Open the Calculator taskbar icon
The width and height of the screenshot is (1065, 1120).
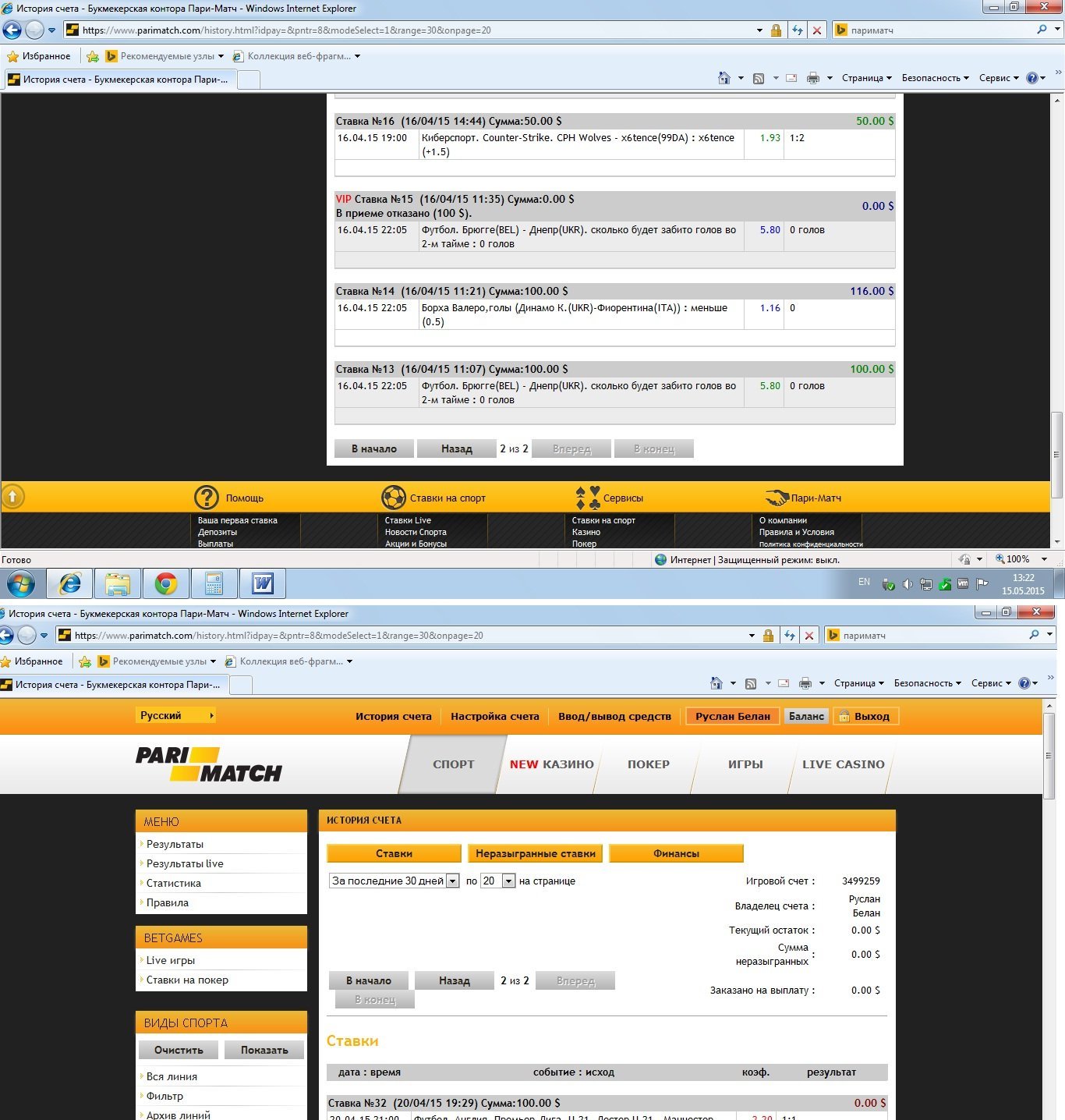[x=214, y=583]
